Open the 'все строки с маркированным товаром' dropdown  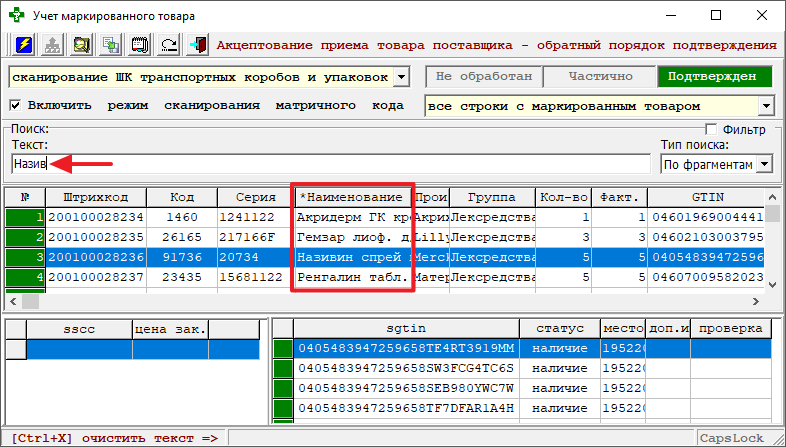(765, 106)
